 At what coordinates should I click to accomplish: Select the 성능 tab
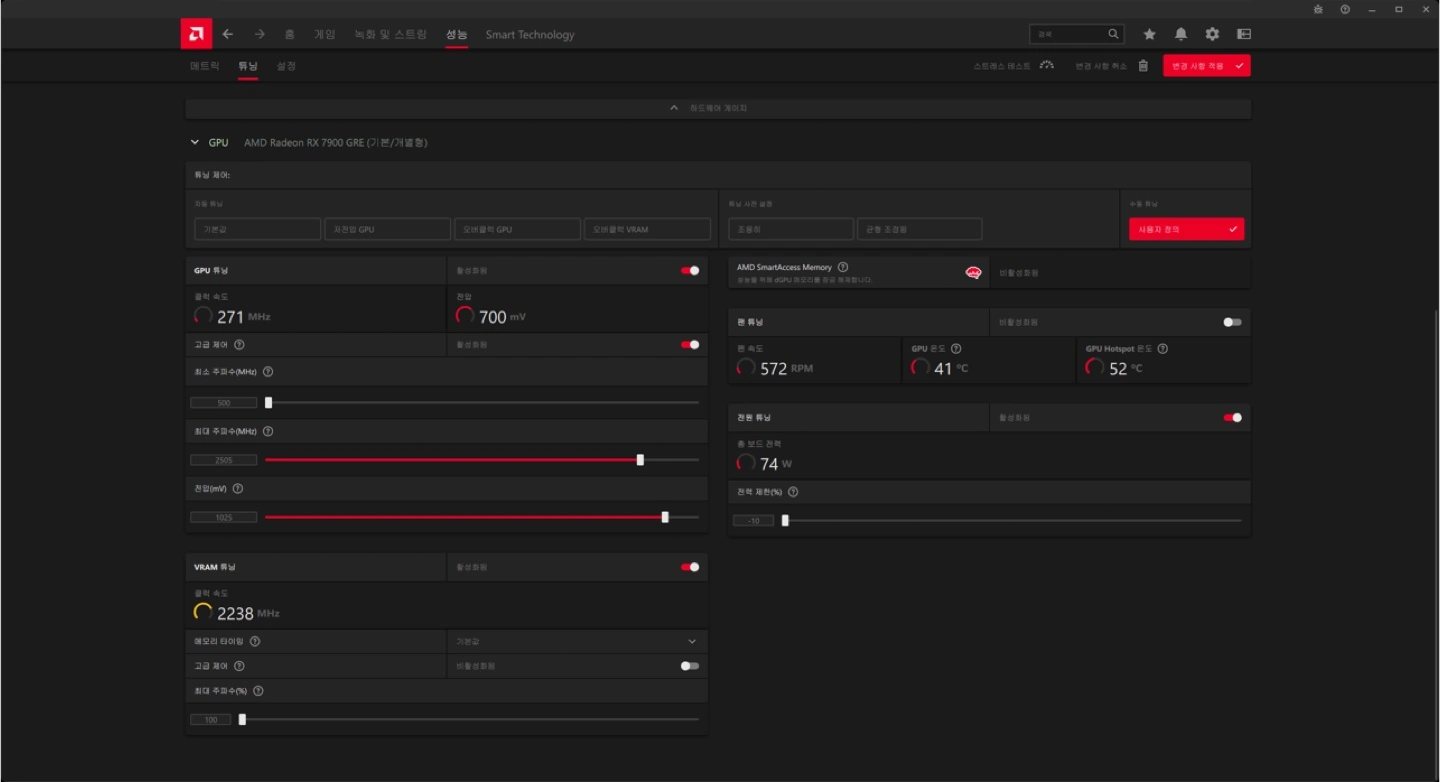456,34
